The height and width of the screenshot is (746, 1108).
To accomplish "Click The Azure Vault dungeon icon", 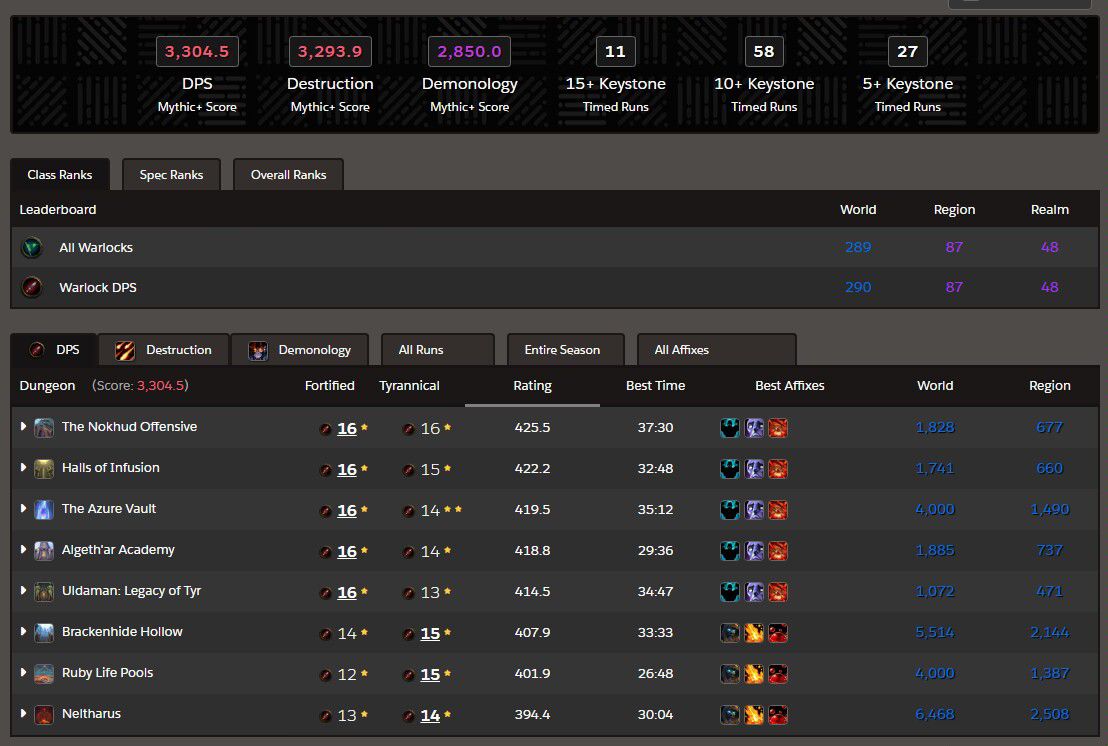I will click(x=44, y=509).
